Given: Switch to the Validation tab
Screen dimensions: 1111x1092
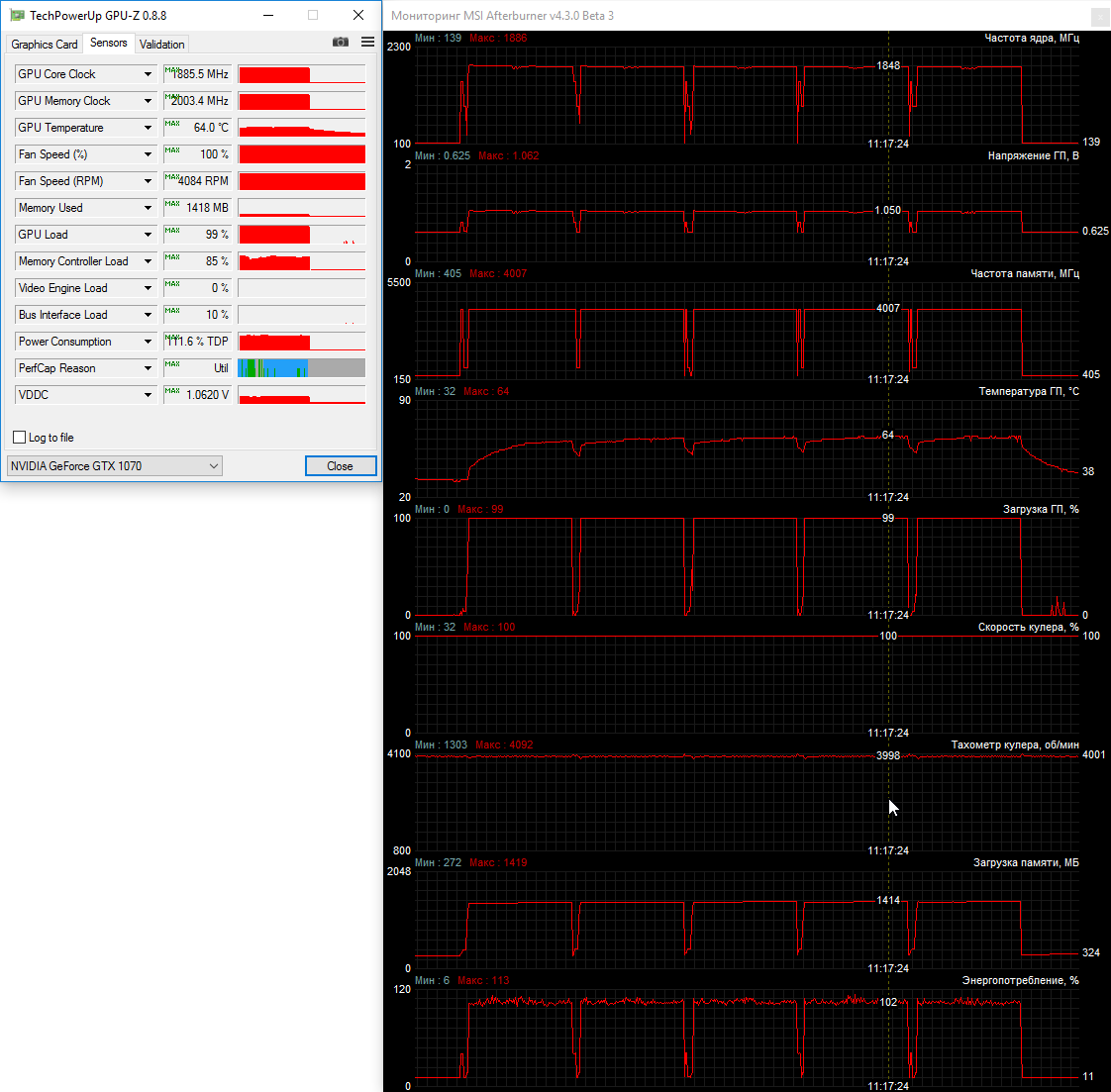Looking at the screenshot, I should click(161, 45).
